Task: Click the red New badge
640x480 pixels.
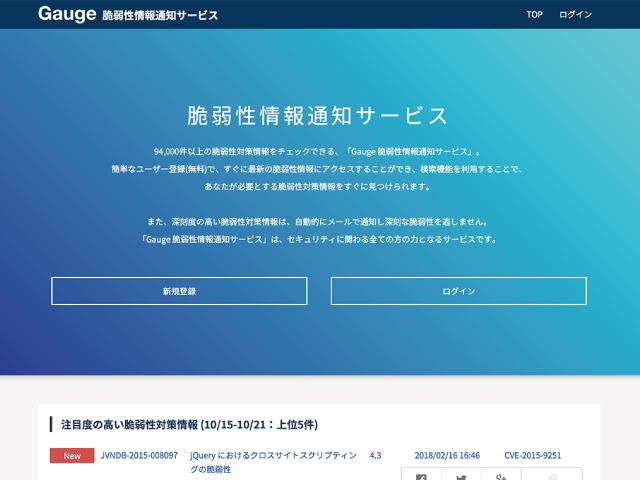Action: (x=72, y=455)
